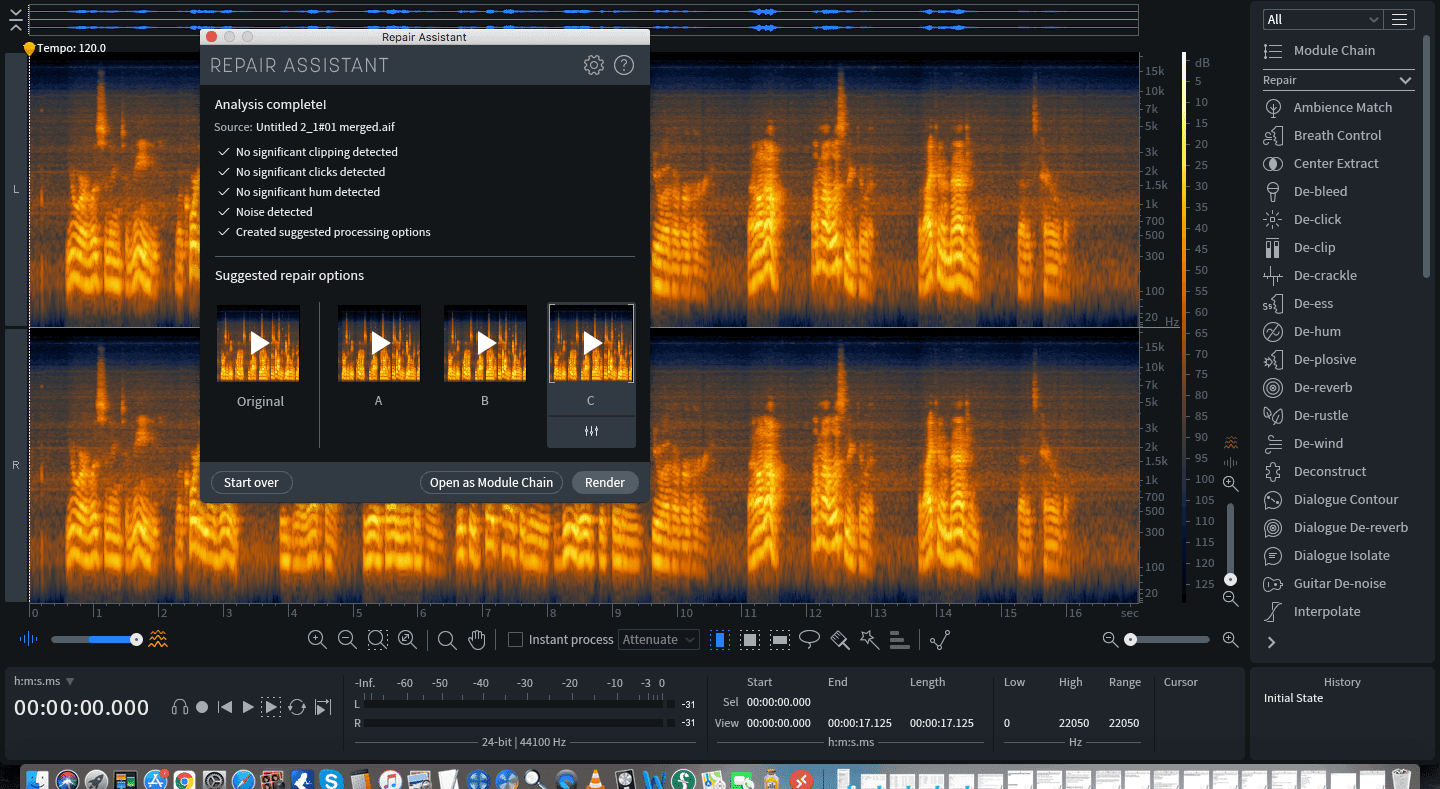Open Repair Assistant settings gear
Screen dimensions: 1440x789
[x=594, y=65]
